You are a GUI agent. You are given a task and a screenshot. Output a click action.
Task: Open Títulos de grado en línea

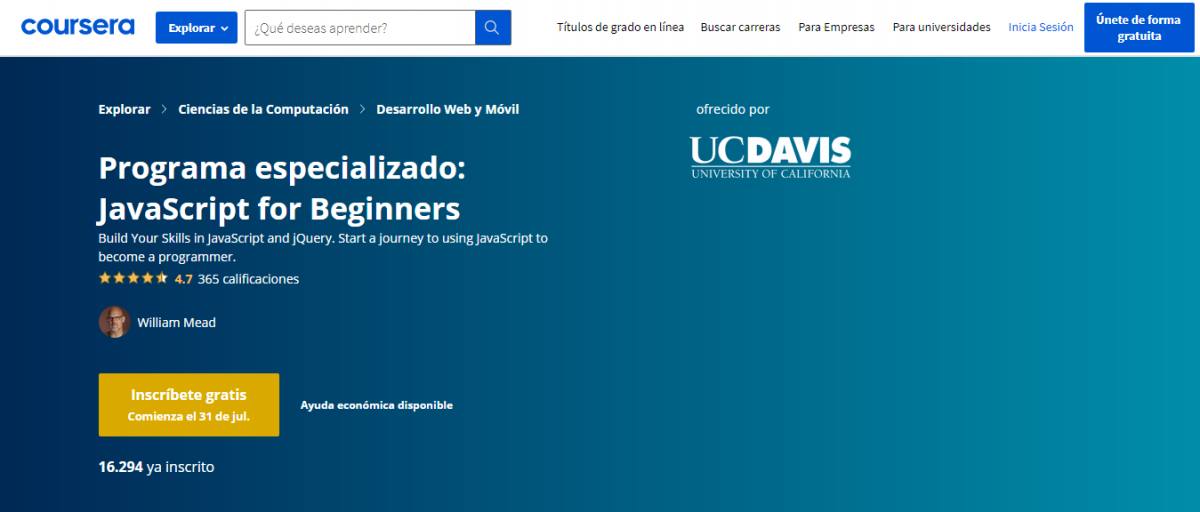(x=620, y=28)
